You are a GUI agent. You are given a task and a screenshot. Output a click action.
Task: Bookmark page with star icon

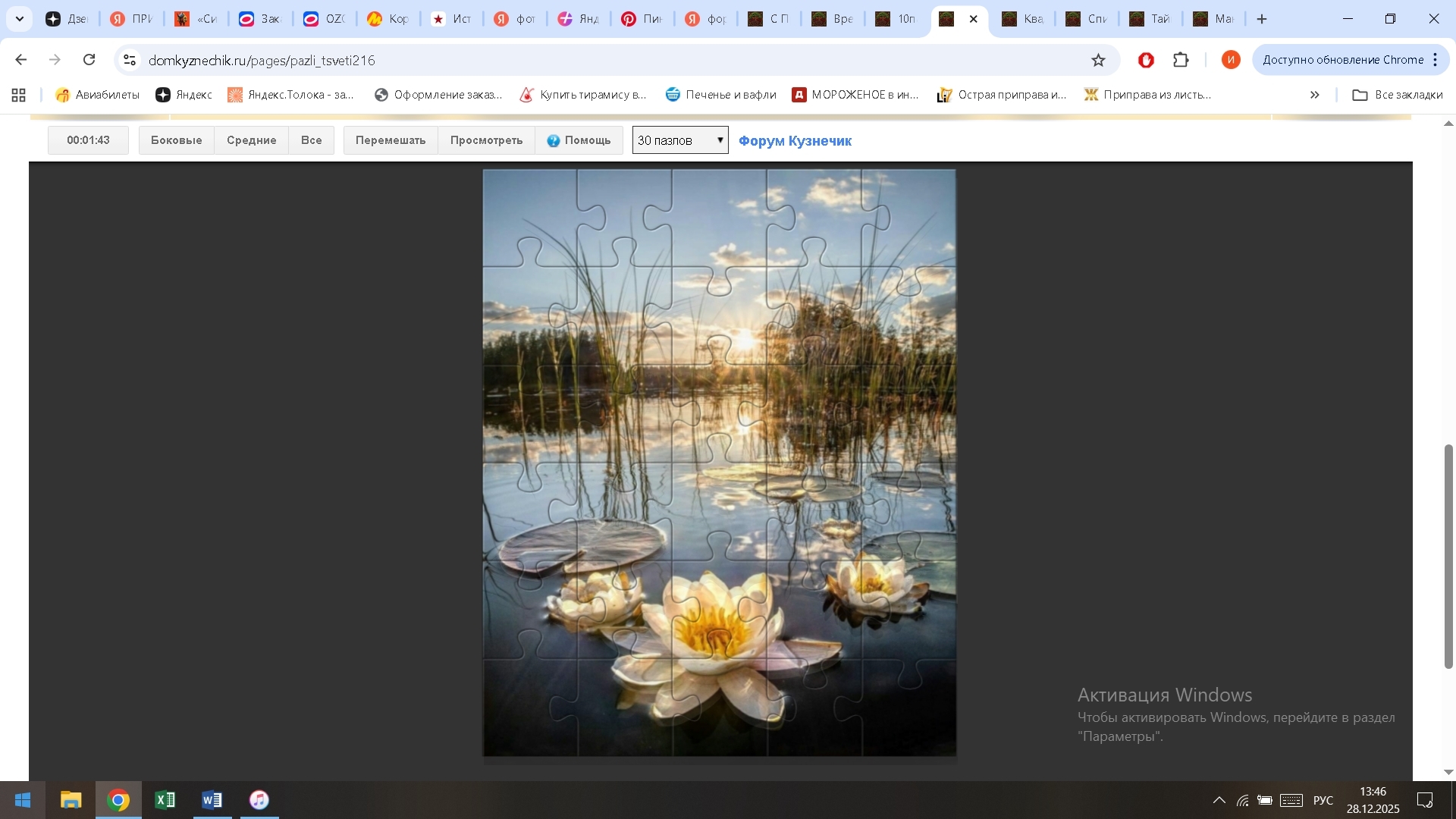tap(1098, 60)
